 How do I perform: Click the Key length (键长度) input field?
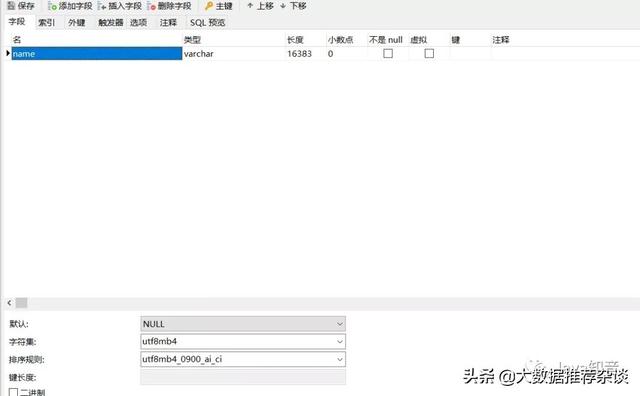tap(243, 377)
